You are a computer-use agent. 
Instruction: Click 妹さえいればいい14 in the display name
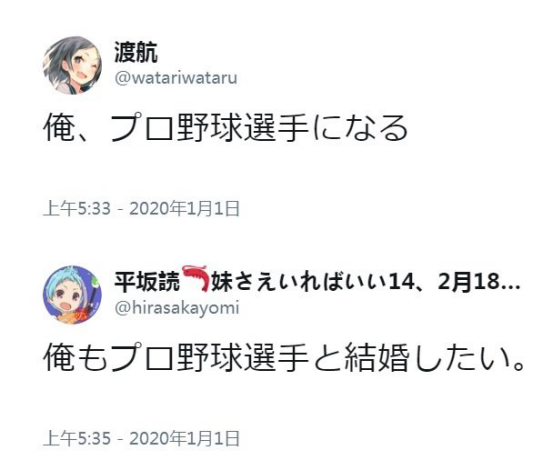[x=312, y=282]
